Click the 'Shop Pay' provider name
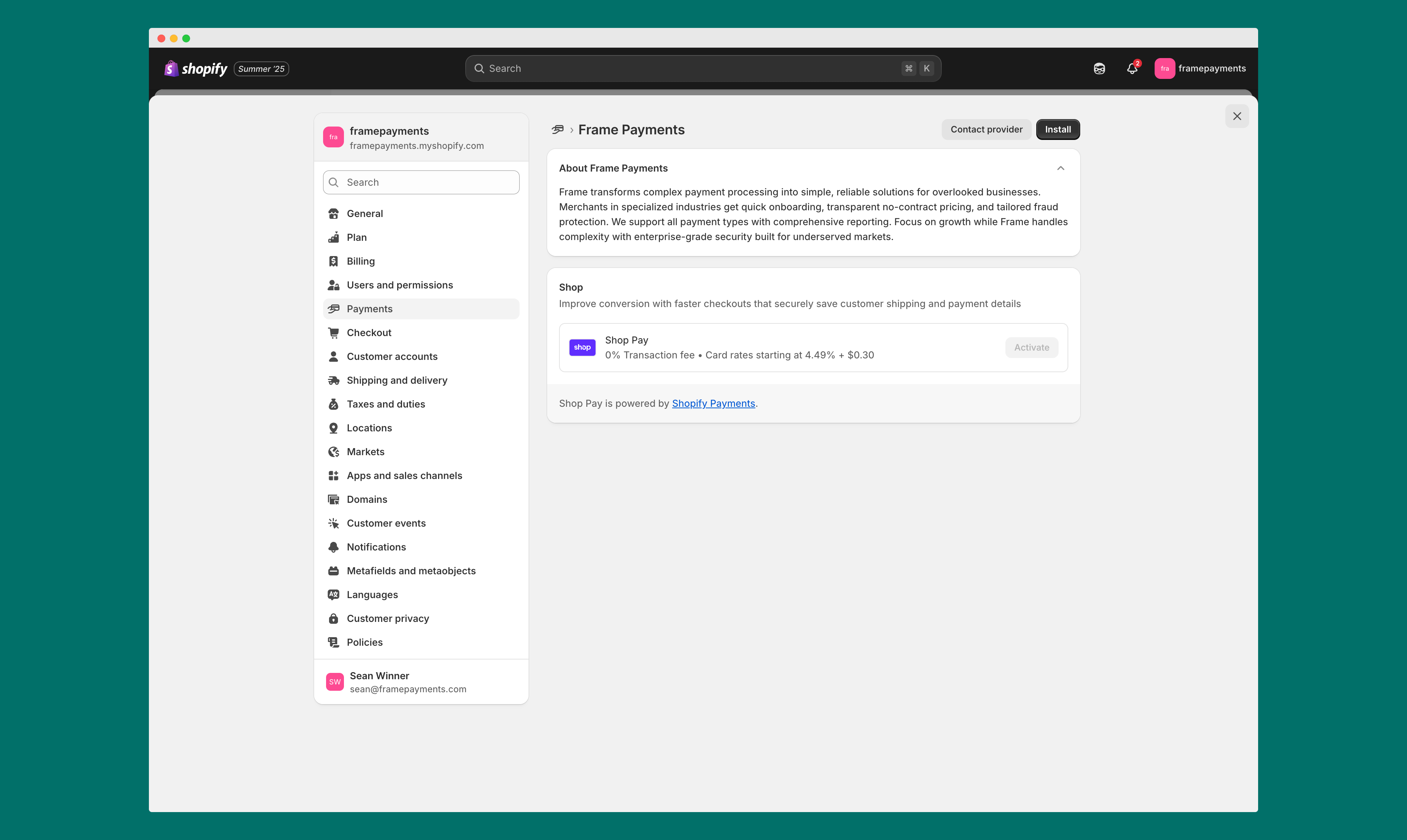The width and height of the screenshot is (1407, 840). pyautogui.click(x=626, y=340)
